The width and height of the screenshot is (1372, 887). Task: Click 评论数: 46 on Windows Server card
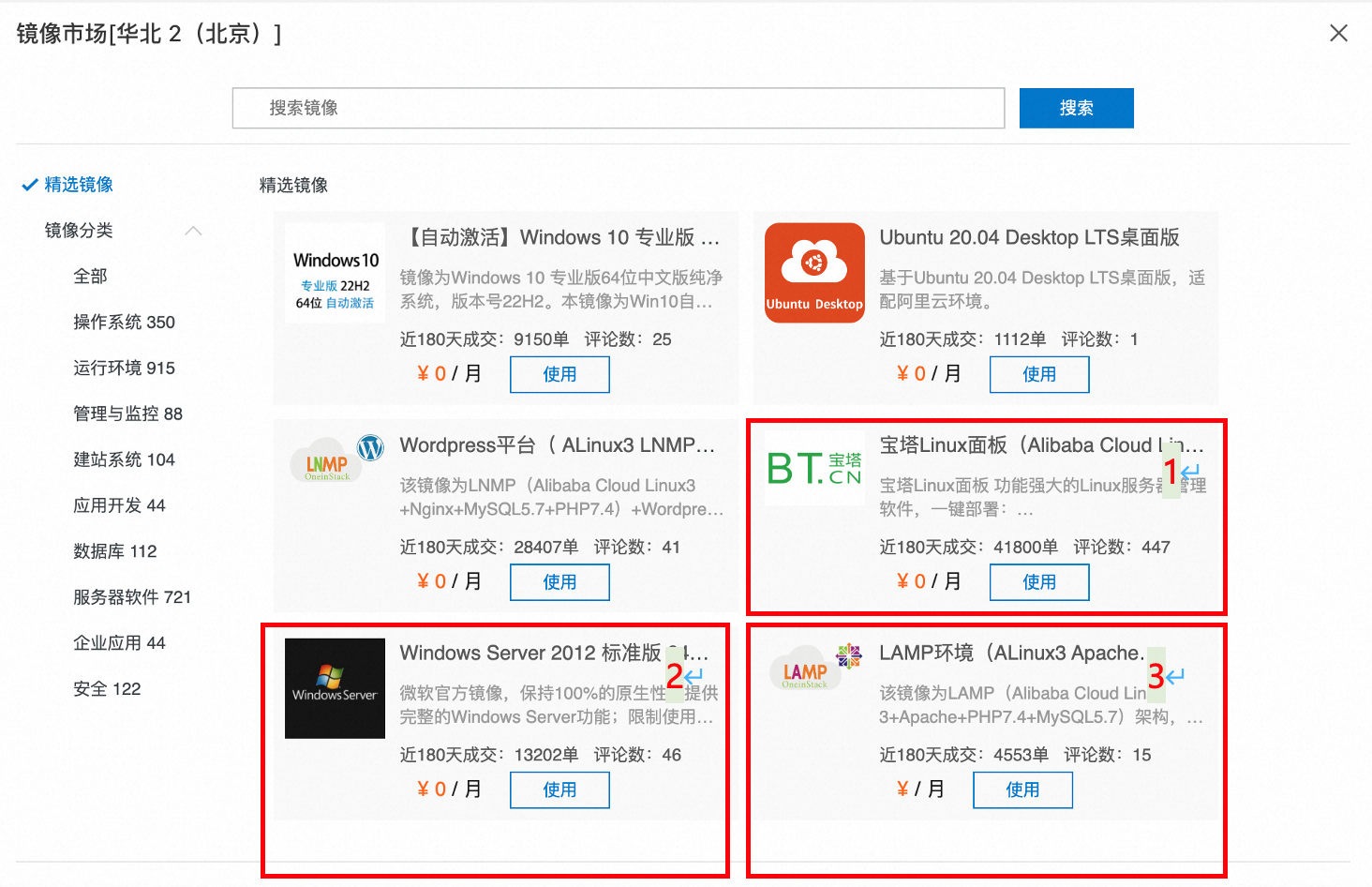click(637, 756)
